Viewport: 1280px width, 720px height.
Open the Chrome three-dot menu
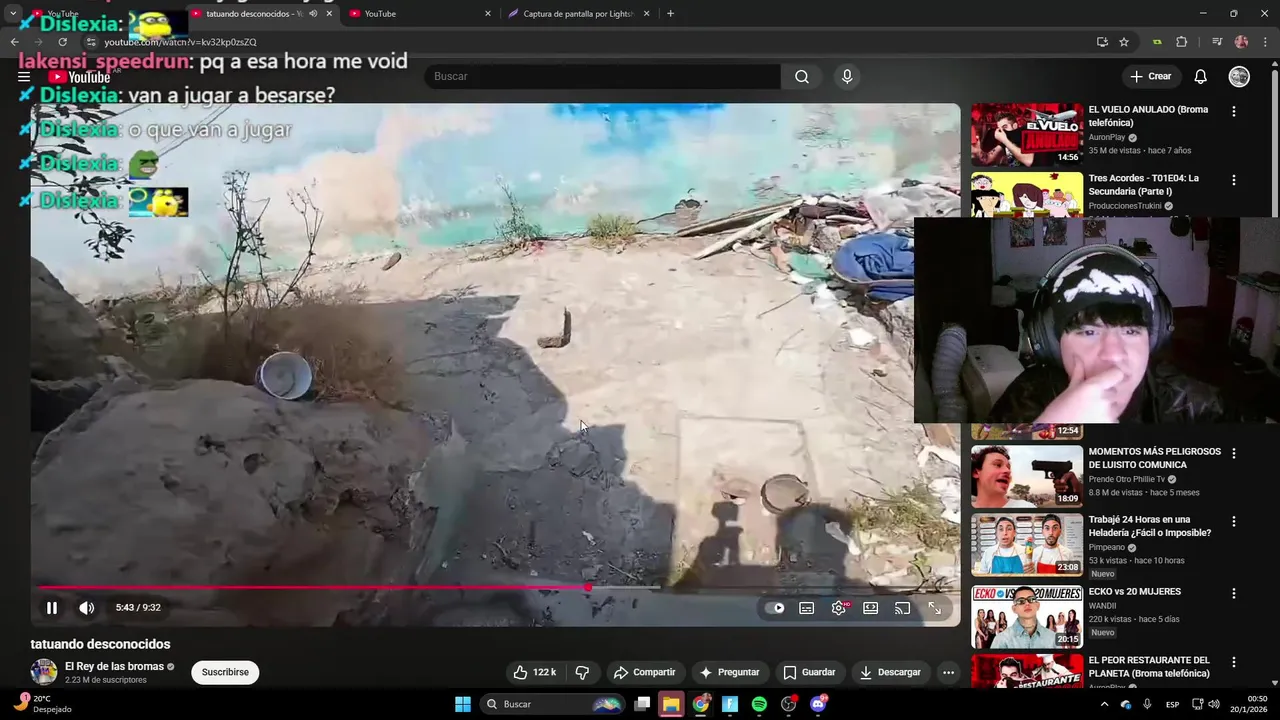(x=1265, y=42)
